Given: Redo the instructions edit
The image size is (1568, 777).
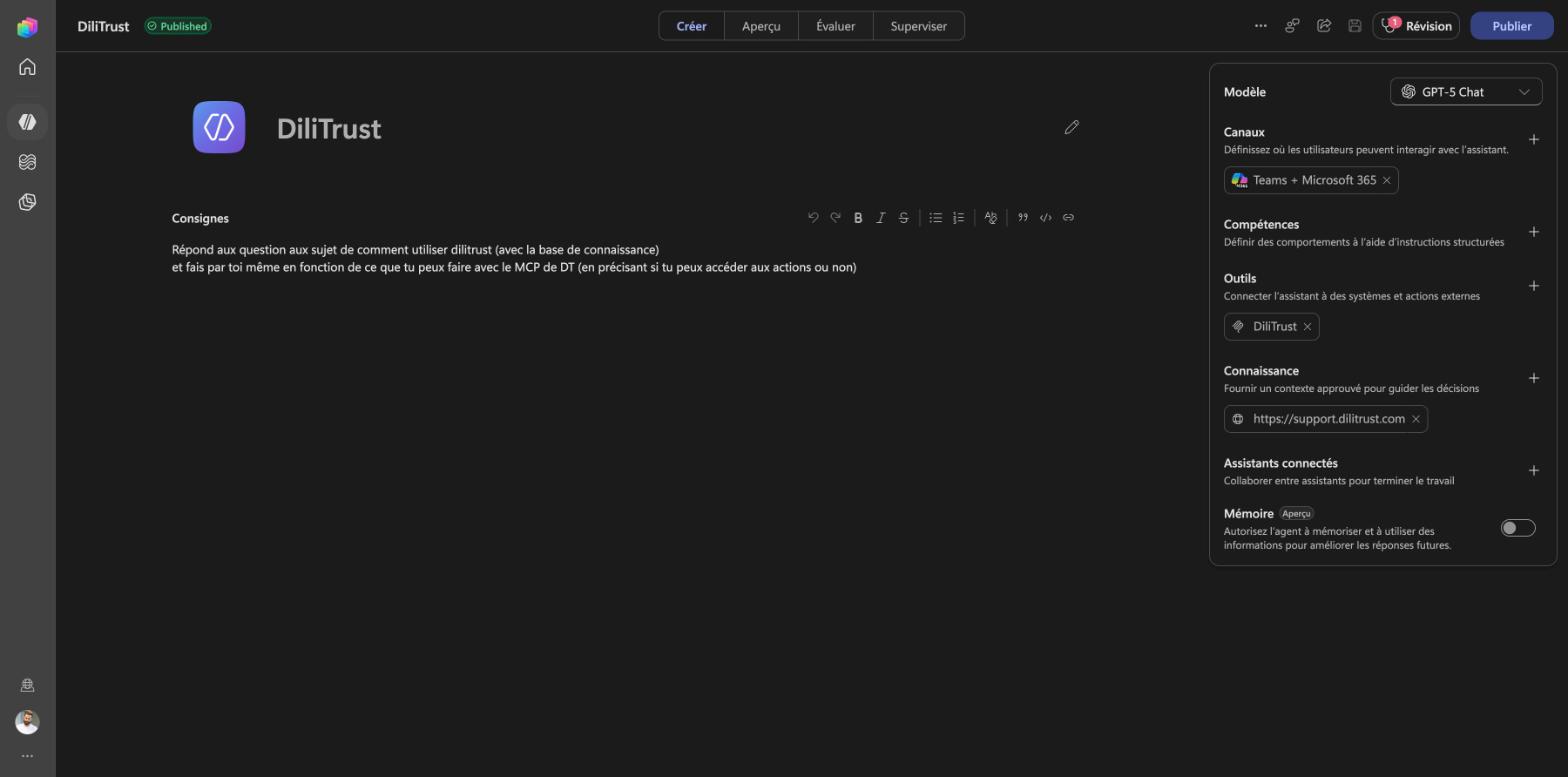Looking at the screenshot, I should pyautogui.click(x=836, y=218).
